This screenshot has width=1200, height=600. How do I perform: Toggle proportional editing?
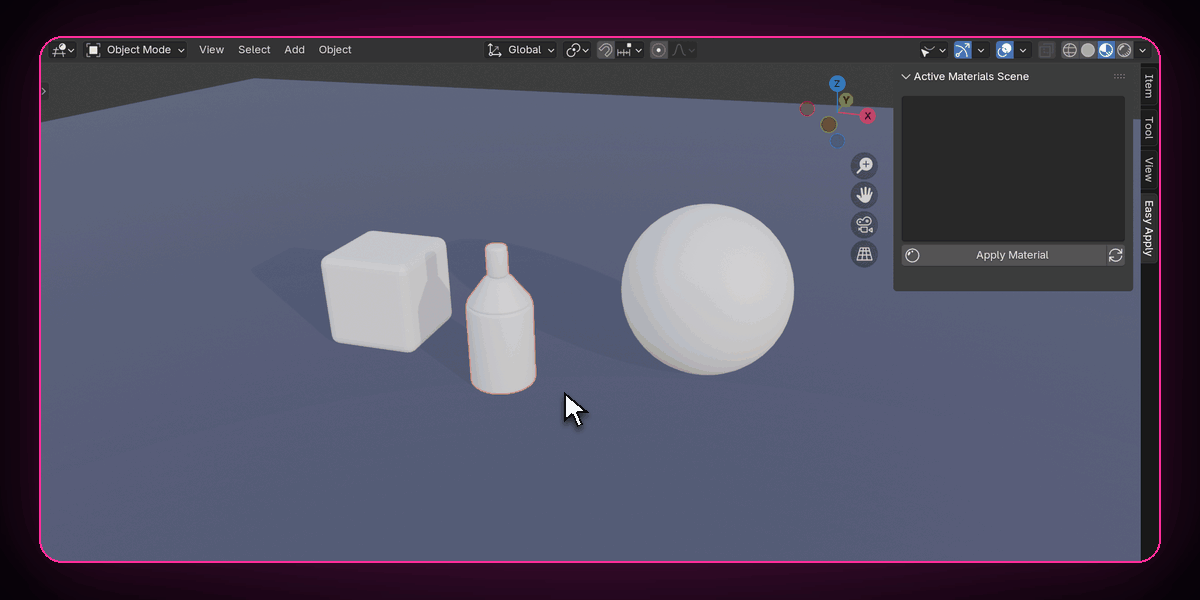pyautogui.click(x=658, y=50)
